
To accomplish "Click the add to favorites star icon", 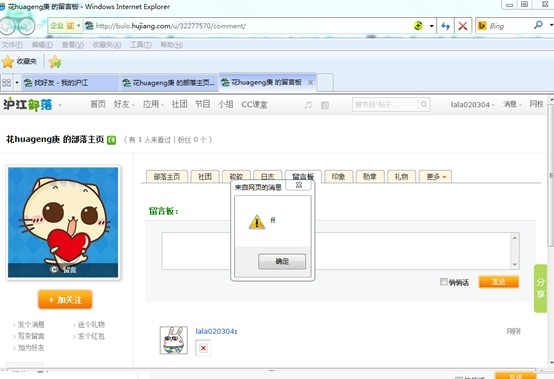I will 55,62.
